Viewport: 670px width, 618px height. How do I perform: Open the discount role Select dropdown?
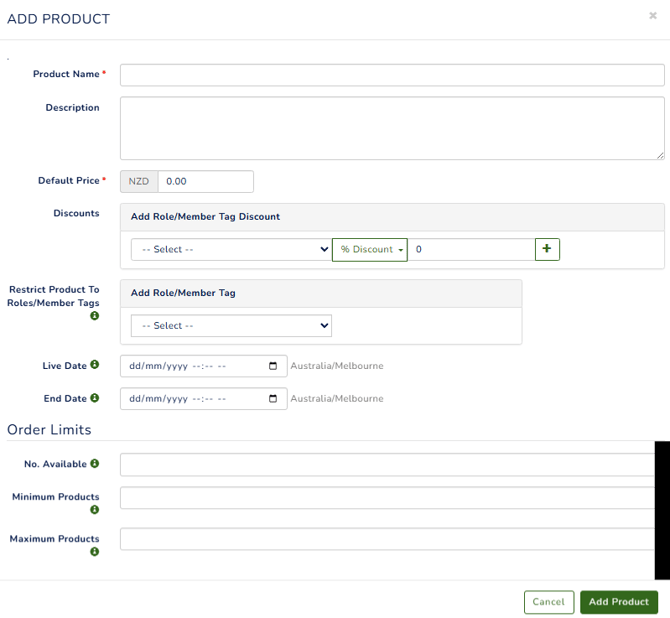(x=231, y=249)
